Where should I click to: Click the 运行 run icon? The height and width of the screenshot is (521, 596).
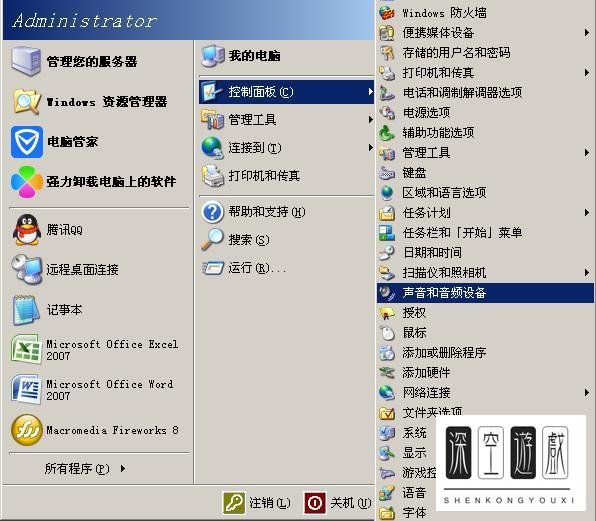click(213, 268)
